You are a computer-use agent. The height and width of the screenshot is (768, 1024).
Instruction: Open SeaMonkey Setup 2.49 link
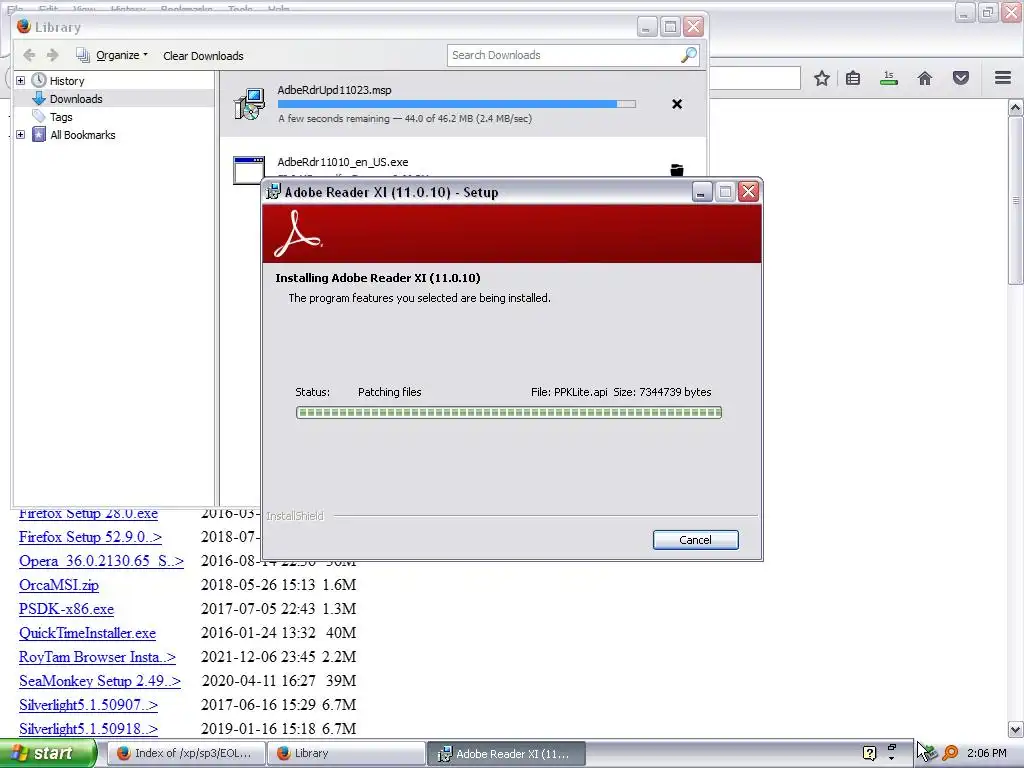pos(100,681)
